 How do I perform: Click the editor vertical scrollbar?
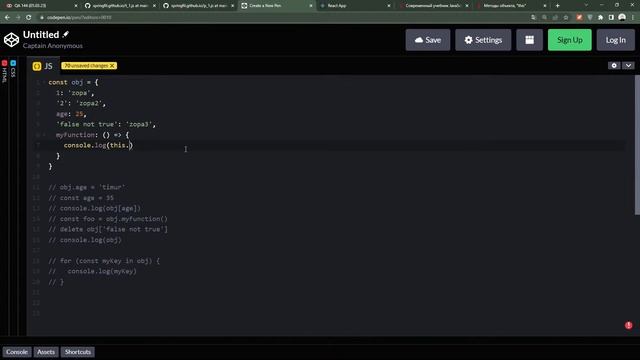tap(637, 145)
